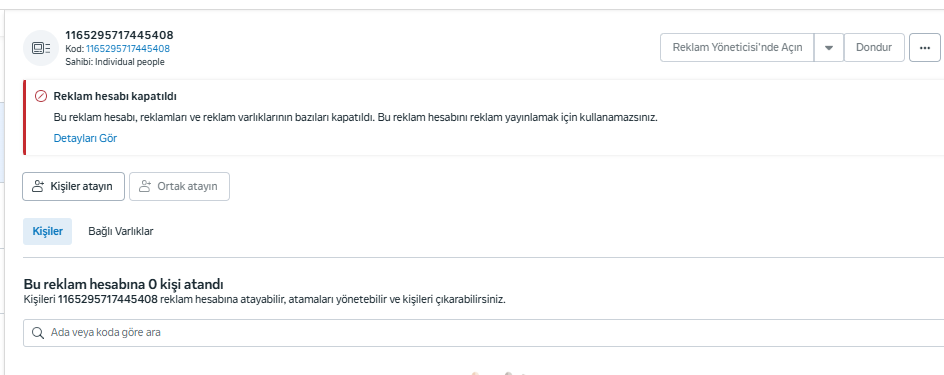944x375 pixels.
Task: Open the Detayları Gör link
Action: tap(85, 138)
